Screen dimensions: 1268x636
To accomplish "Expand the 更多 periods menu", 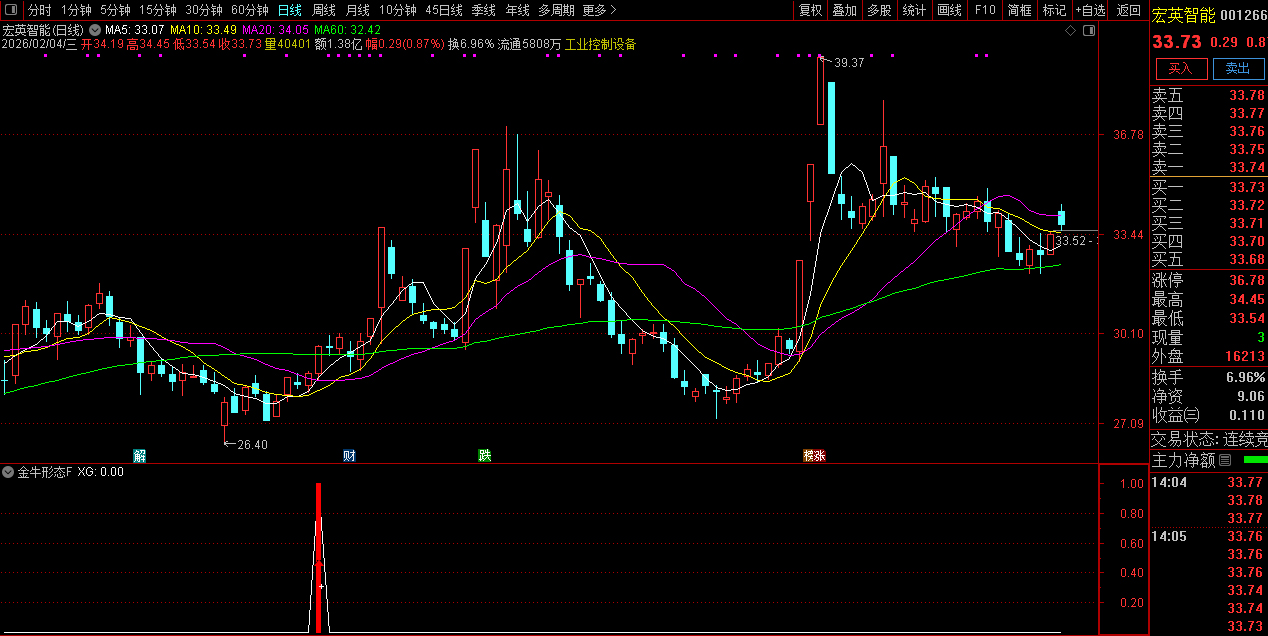I will pyautogui.click(x=598, y=10).
